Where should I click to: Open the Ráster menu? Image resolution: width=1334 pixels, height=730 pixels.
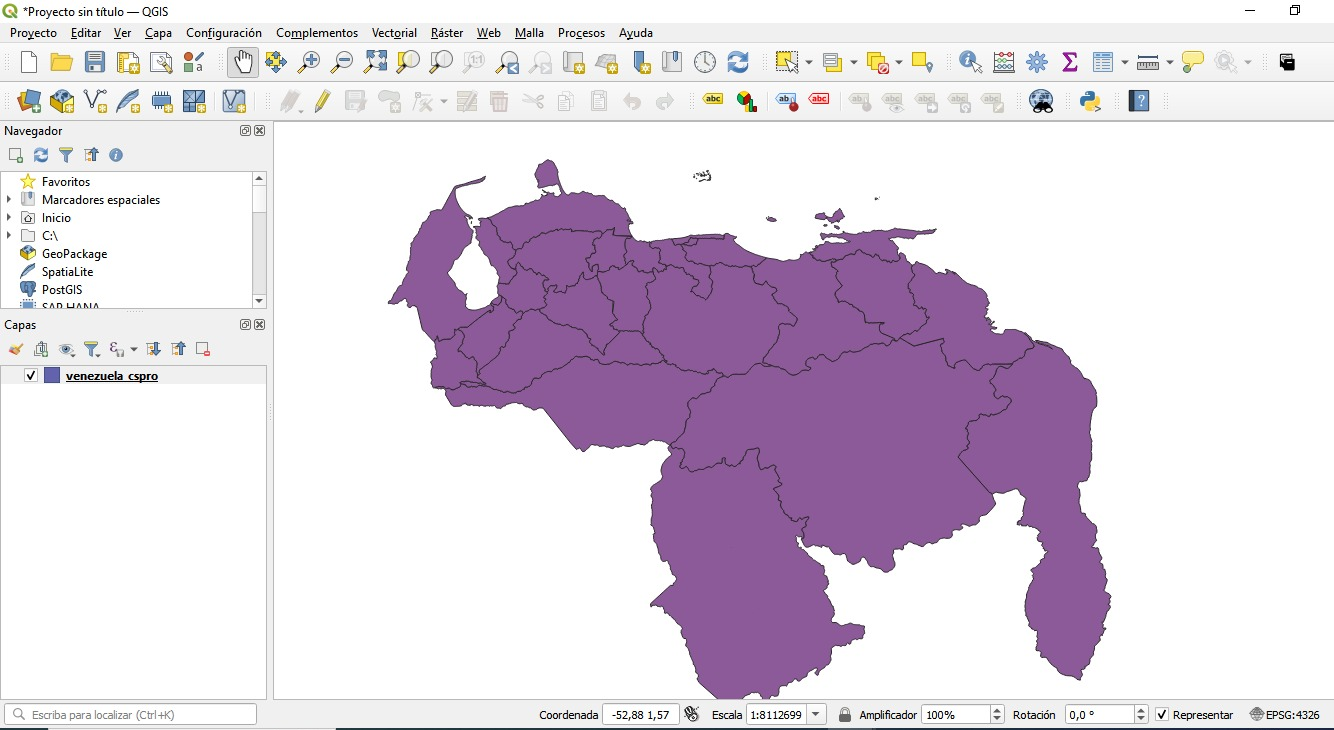pyautogui.click(x=447, y=33)
